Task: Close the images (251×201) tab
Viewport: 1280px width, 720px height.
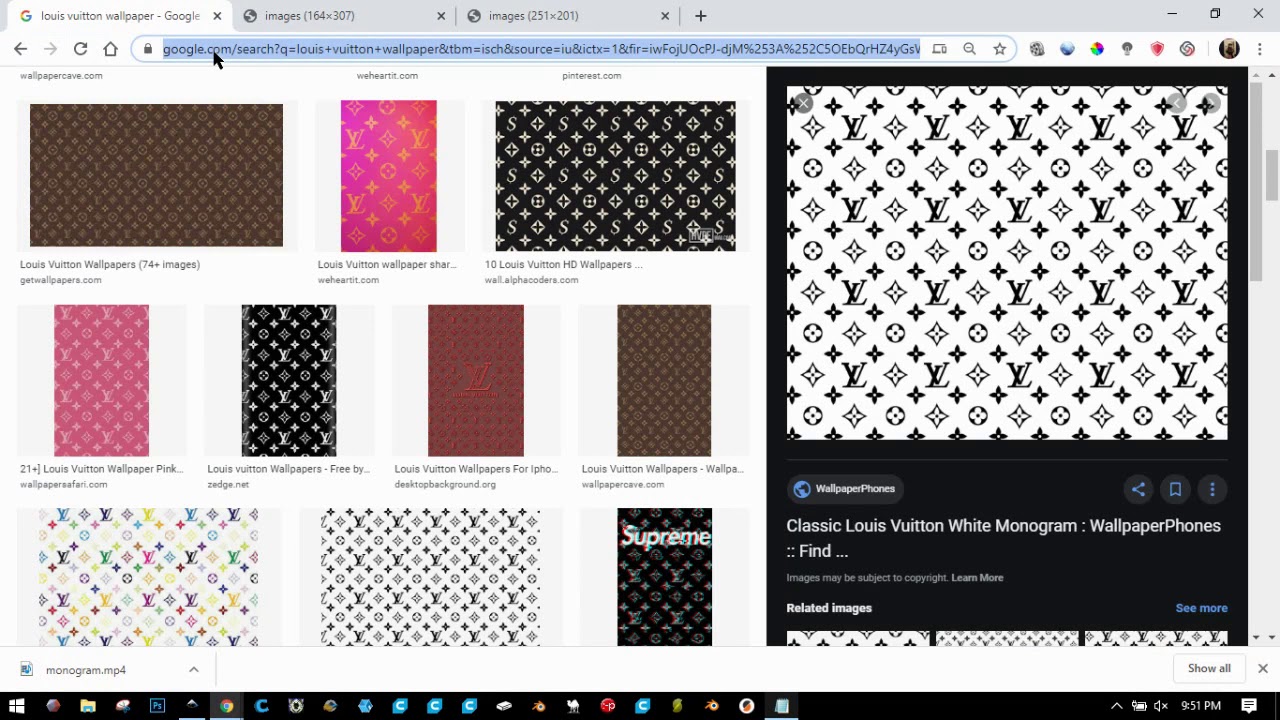Action: coord(665,16)
